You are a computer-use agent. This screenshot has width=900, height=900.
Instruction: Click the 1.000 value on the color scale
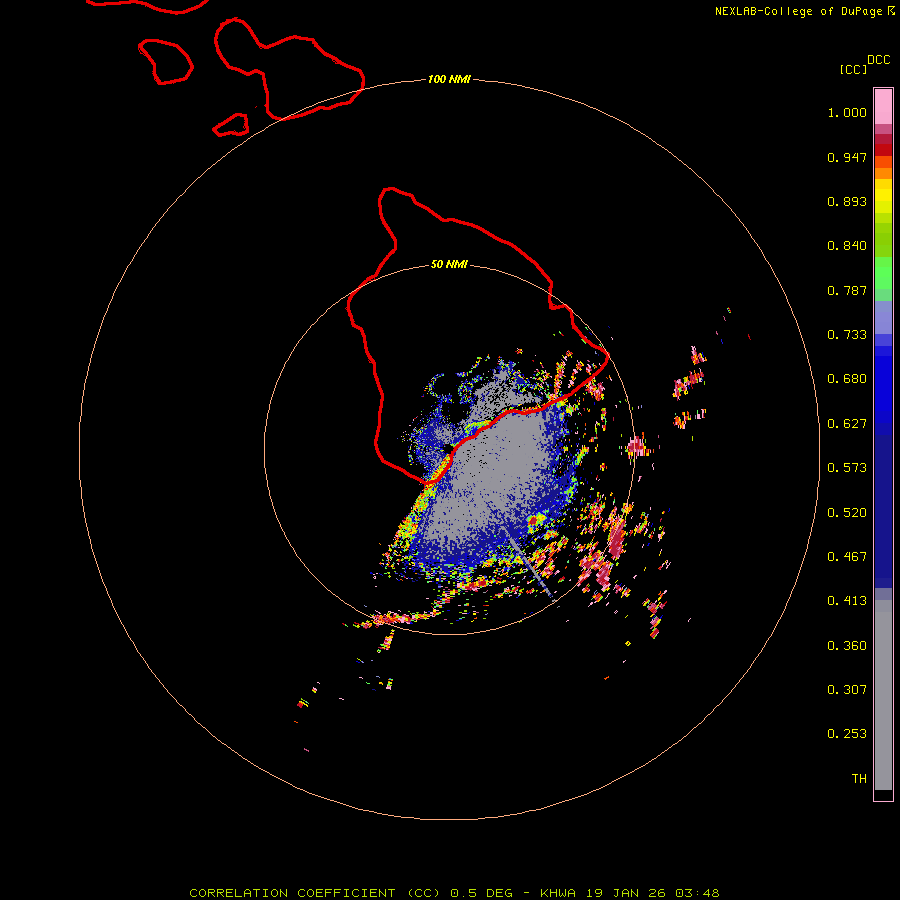click(x=847, y=112)
